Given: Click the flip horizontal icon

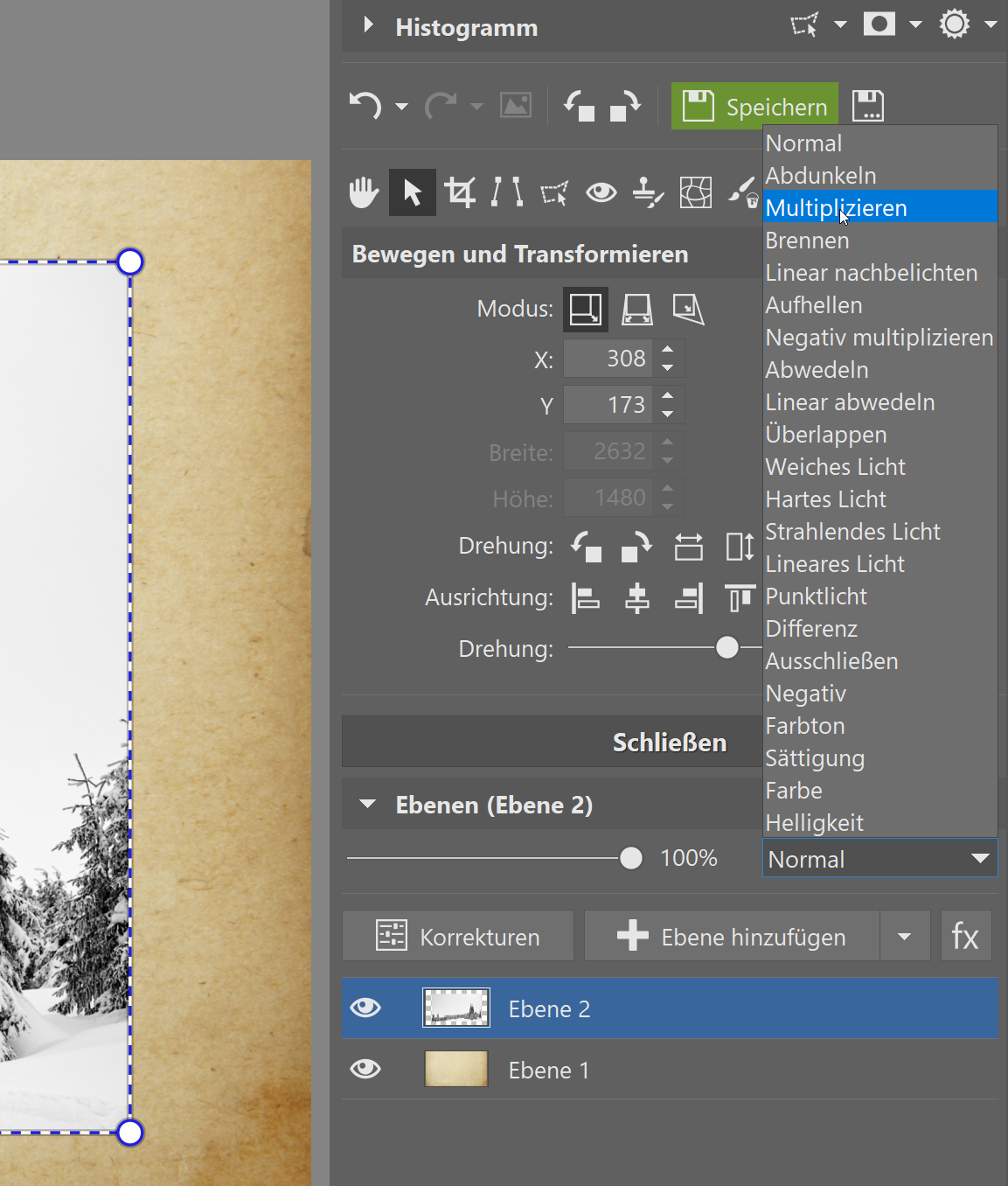Looking at the screenshot, I should click(688, 547).
